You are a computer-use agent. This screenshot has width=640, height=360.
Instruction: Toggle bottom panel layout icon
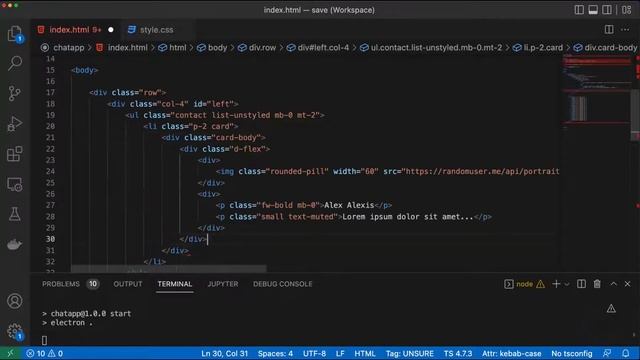coord(593,10)
